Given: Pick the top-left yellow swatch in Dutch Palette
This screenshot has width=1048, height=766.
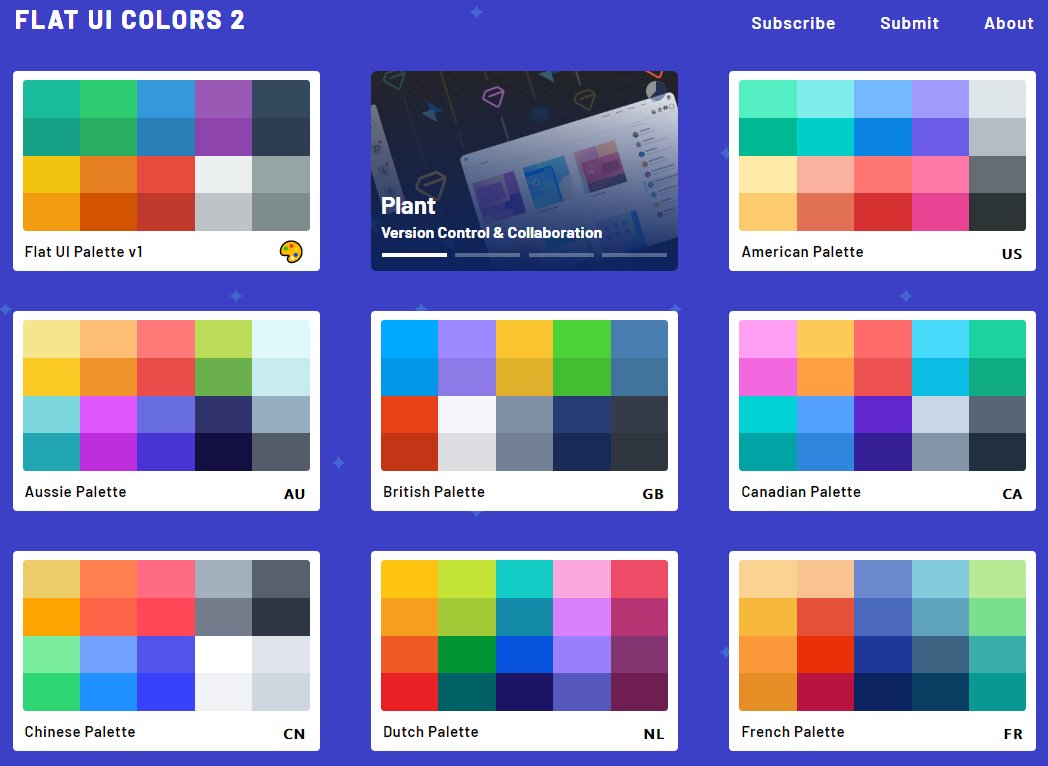Looking at the screenshot, I should coord(410,579).
